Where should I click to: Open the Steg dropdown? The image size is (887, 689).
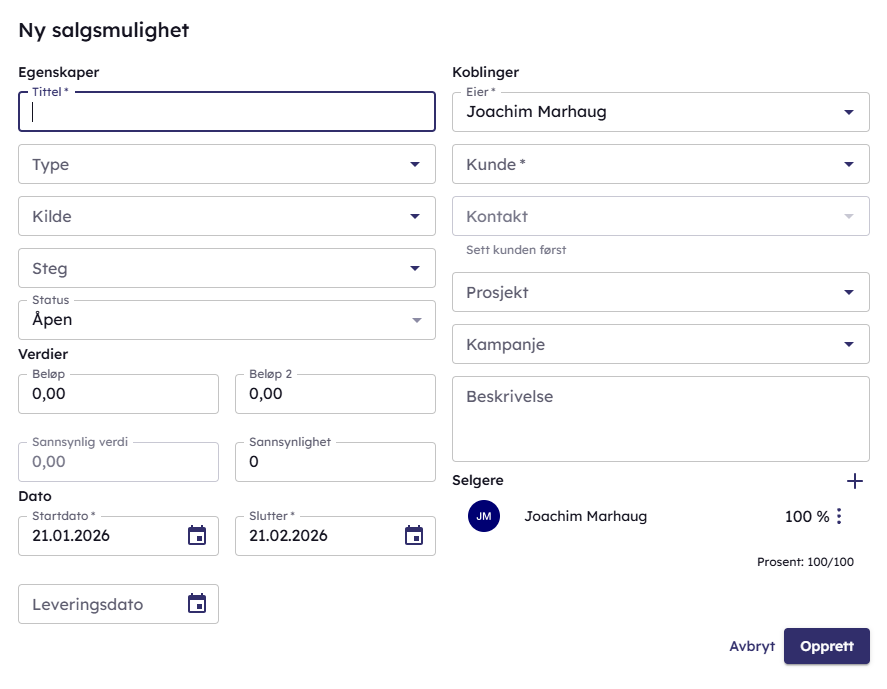227,269
